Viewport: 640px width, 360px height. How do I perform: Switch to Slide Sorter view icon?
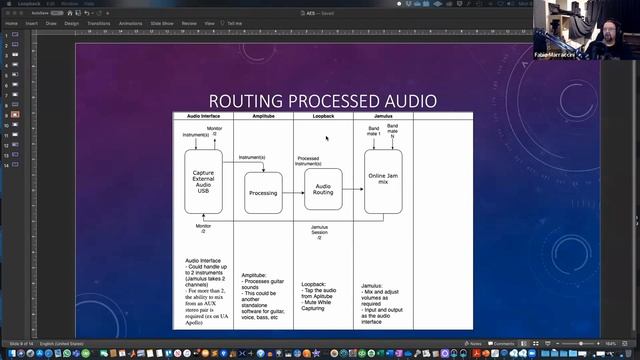[536, 344]
